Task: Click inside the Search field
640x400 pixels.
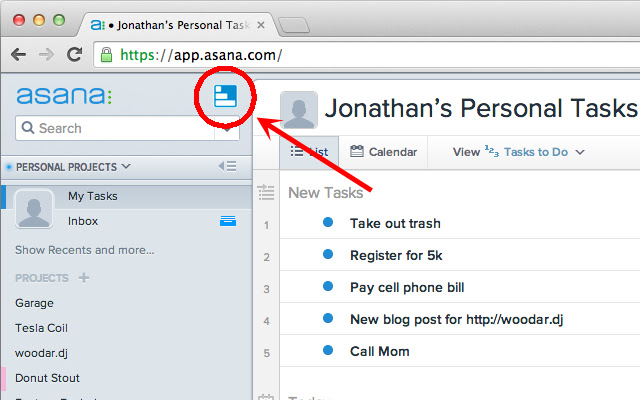Action: (x=115, y=128)
